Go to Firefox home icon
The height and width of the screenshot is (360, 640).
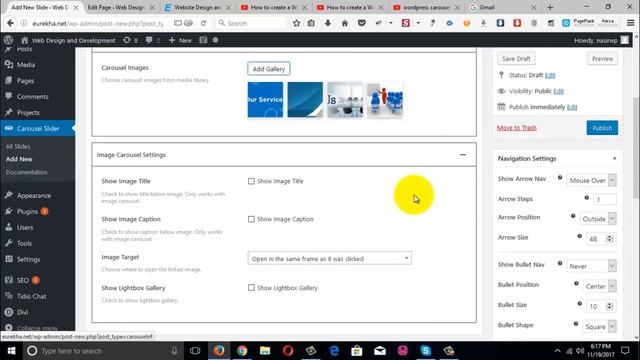[344, 23]
